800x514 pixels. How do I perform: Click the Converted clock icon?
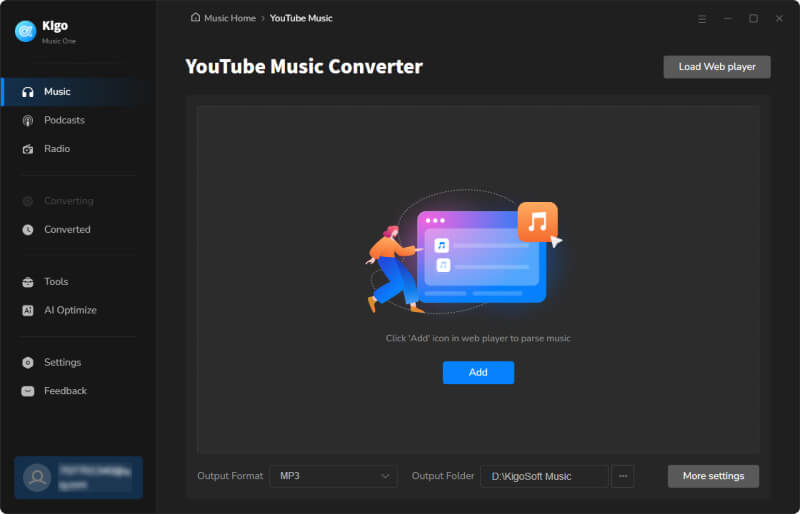click(x=28, y=230)
